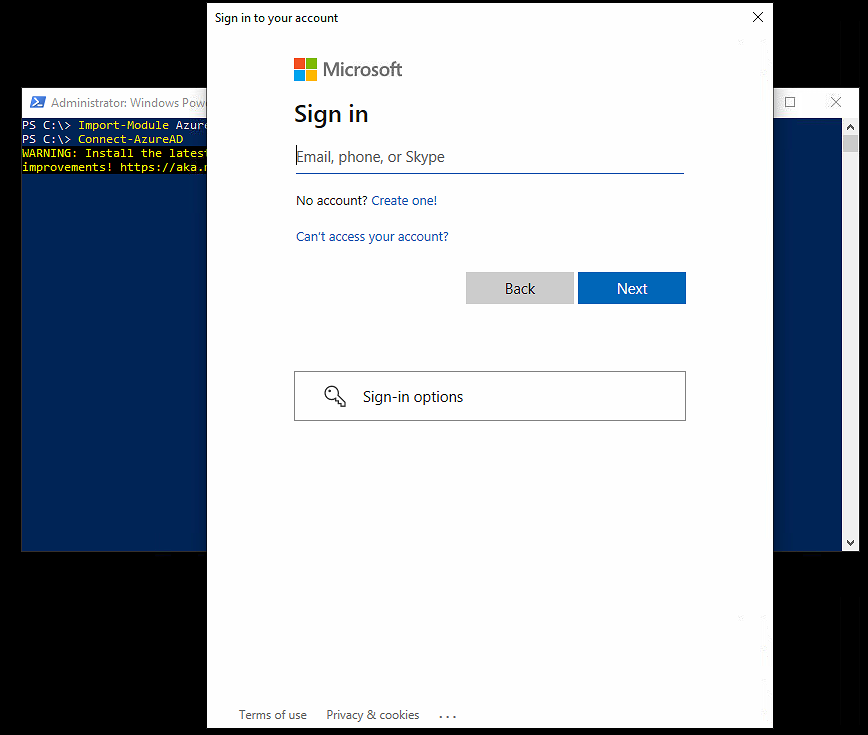Click the Import-Module command line
The image size is (868, 735).
point(114,126)
